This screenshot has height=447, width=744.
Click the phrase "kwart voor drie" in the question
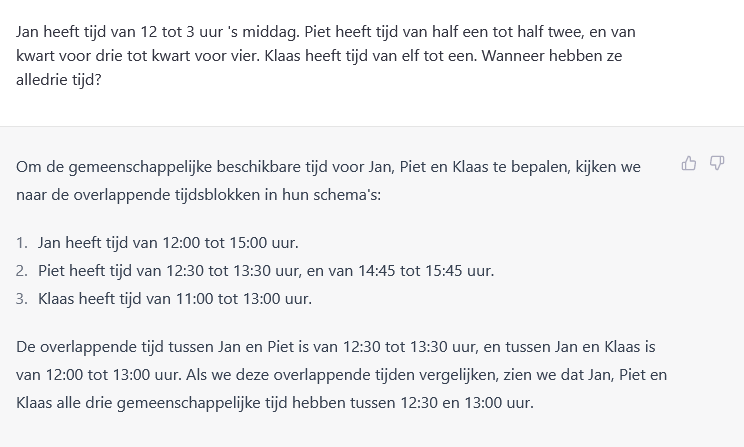pos(70,56)
